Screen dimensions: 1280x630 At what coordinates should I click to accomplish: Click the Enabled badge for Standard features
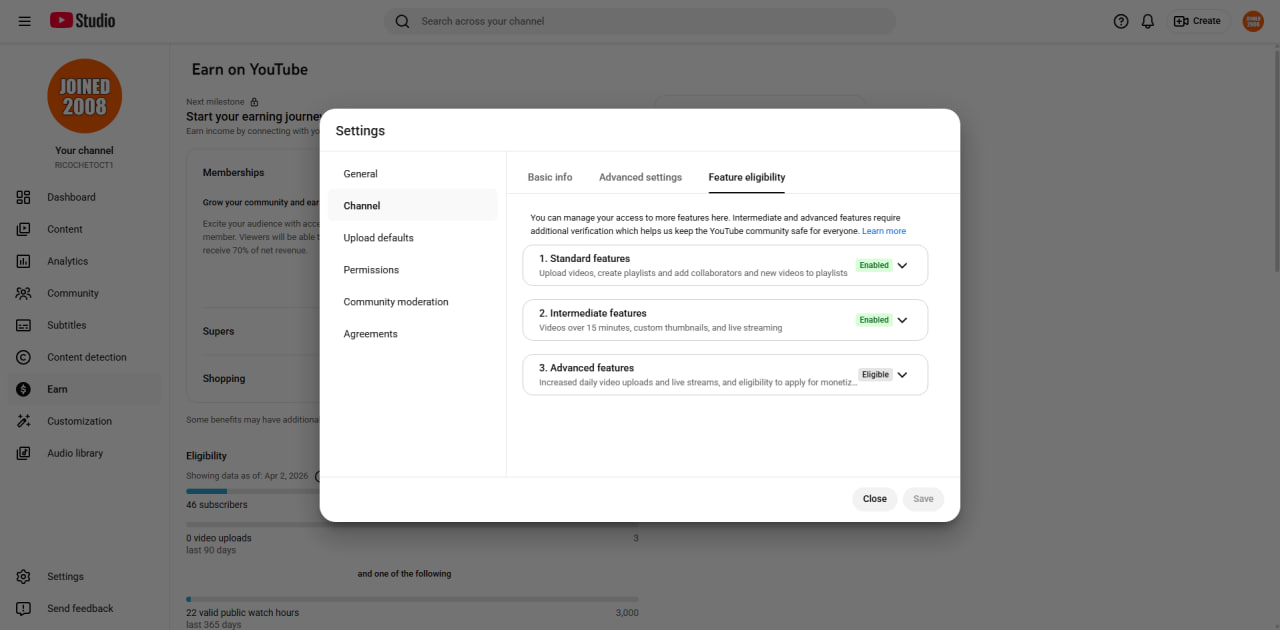pyautogui.click(x=874, y=266)
